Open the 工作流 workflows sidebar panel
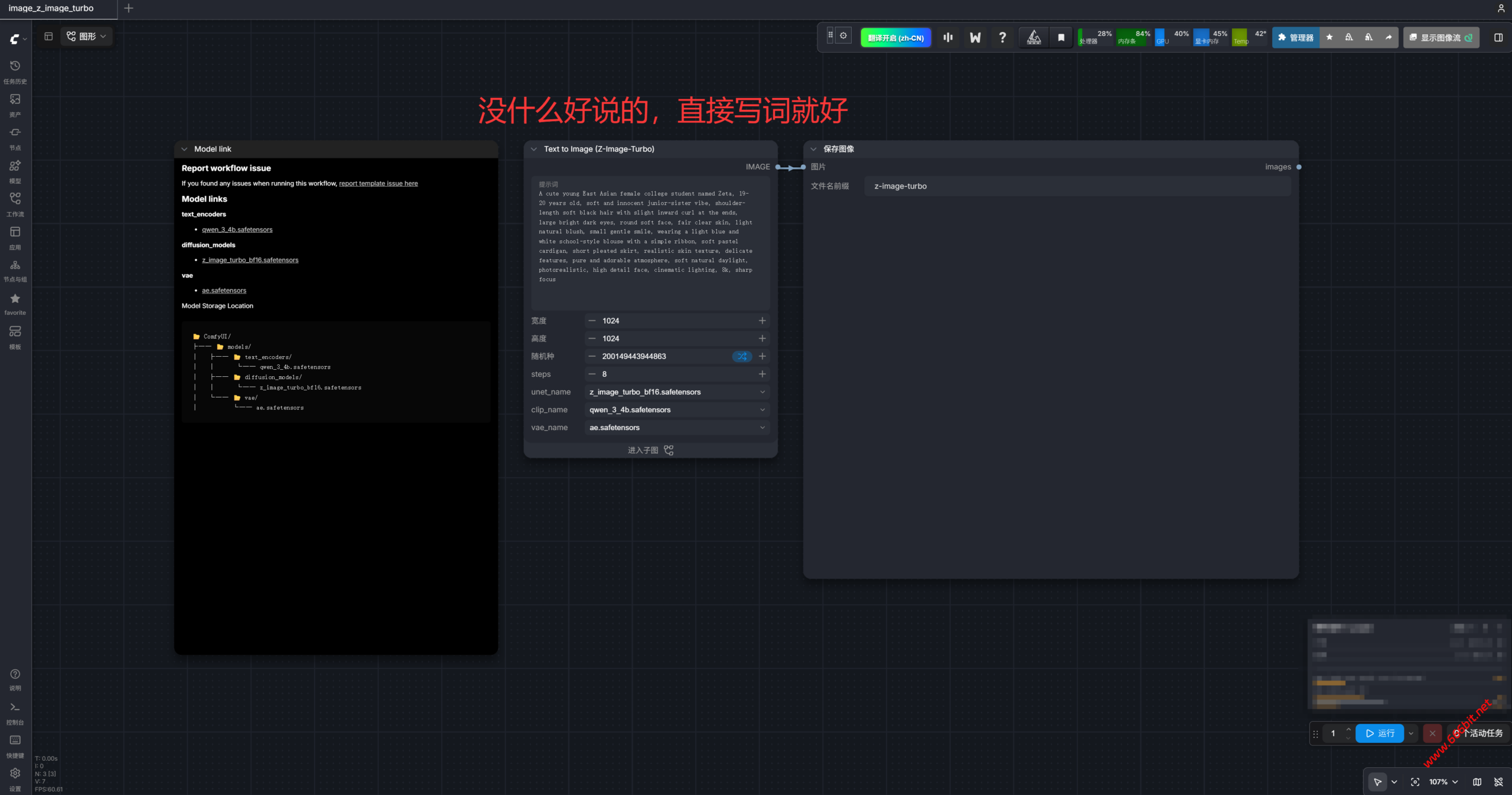This screenshot has height=795, width=1512. coord(15,204)
